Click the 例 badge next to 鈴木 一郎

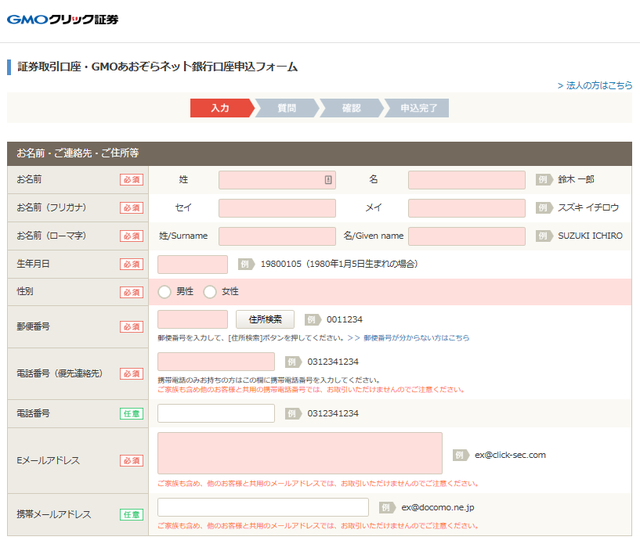(x=544, y=180)
